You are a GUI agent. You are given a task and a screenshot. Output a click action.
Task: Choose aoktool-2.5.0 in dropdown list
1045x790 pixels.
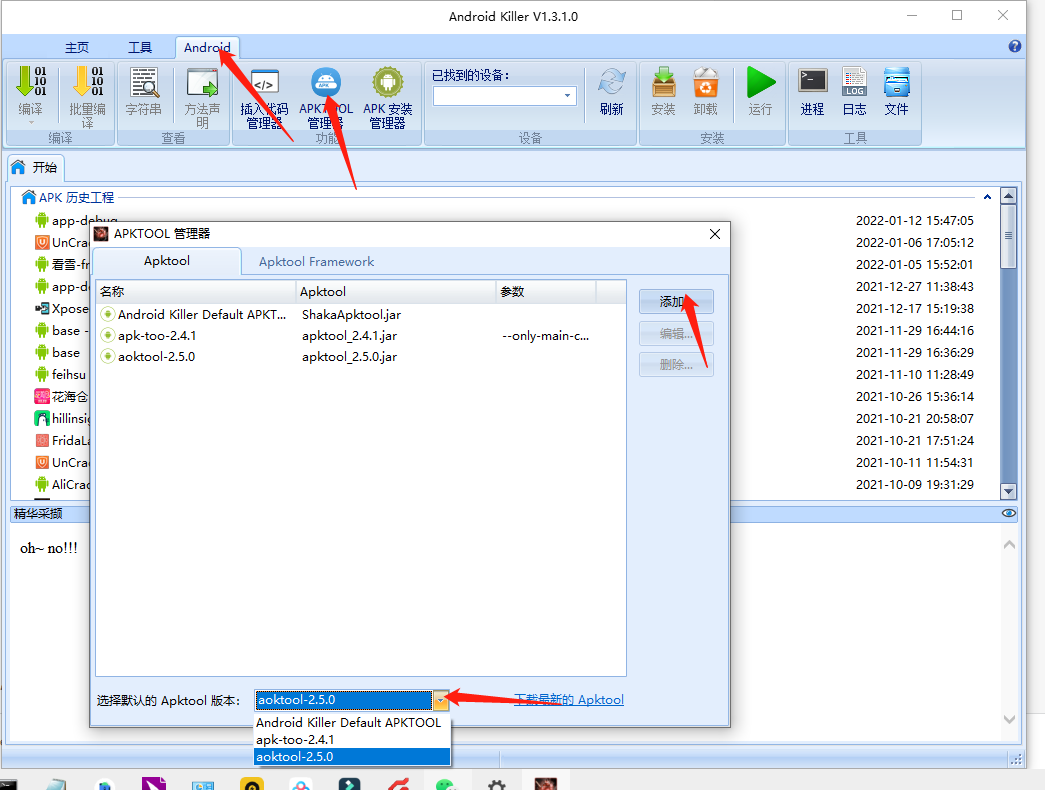click(352, 757)
